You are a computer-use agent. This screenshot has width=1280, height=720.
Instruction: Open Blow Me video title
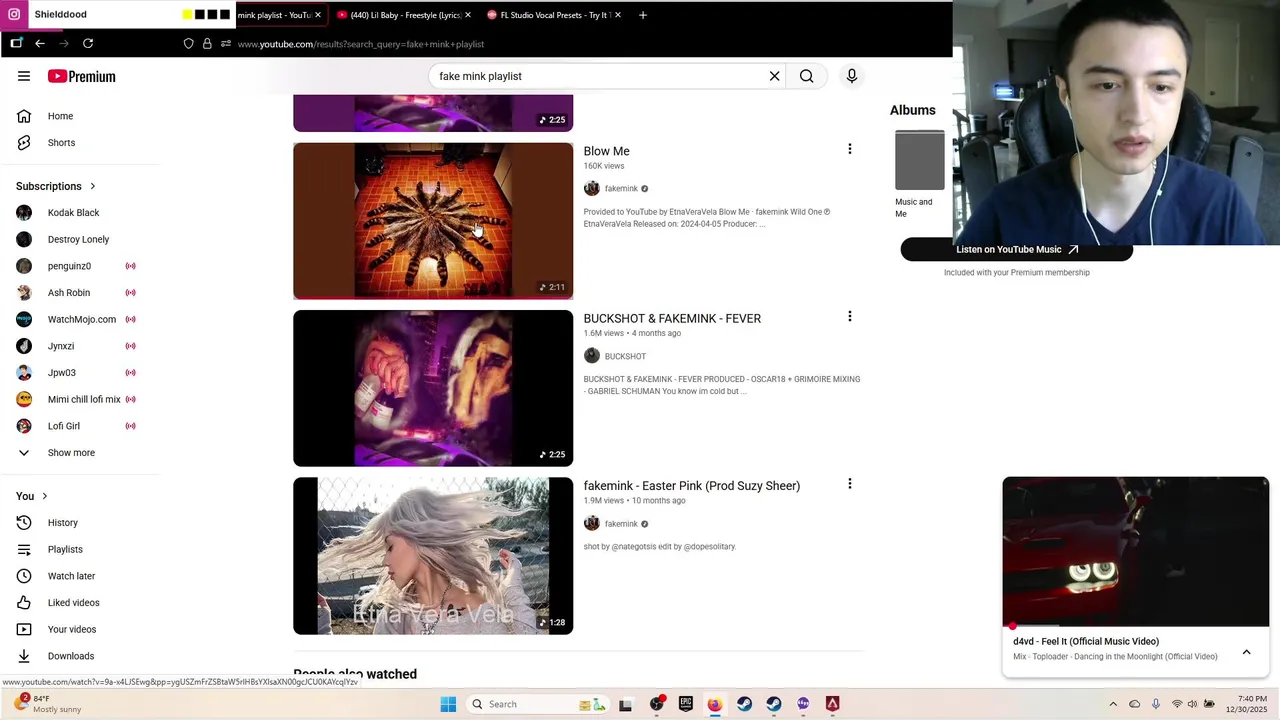606,151
